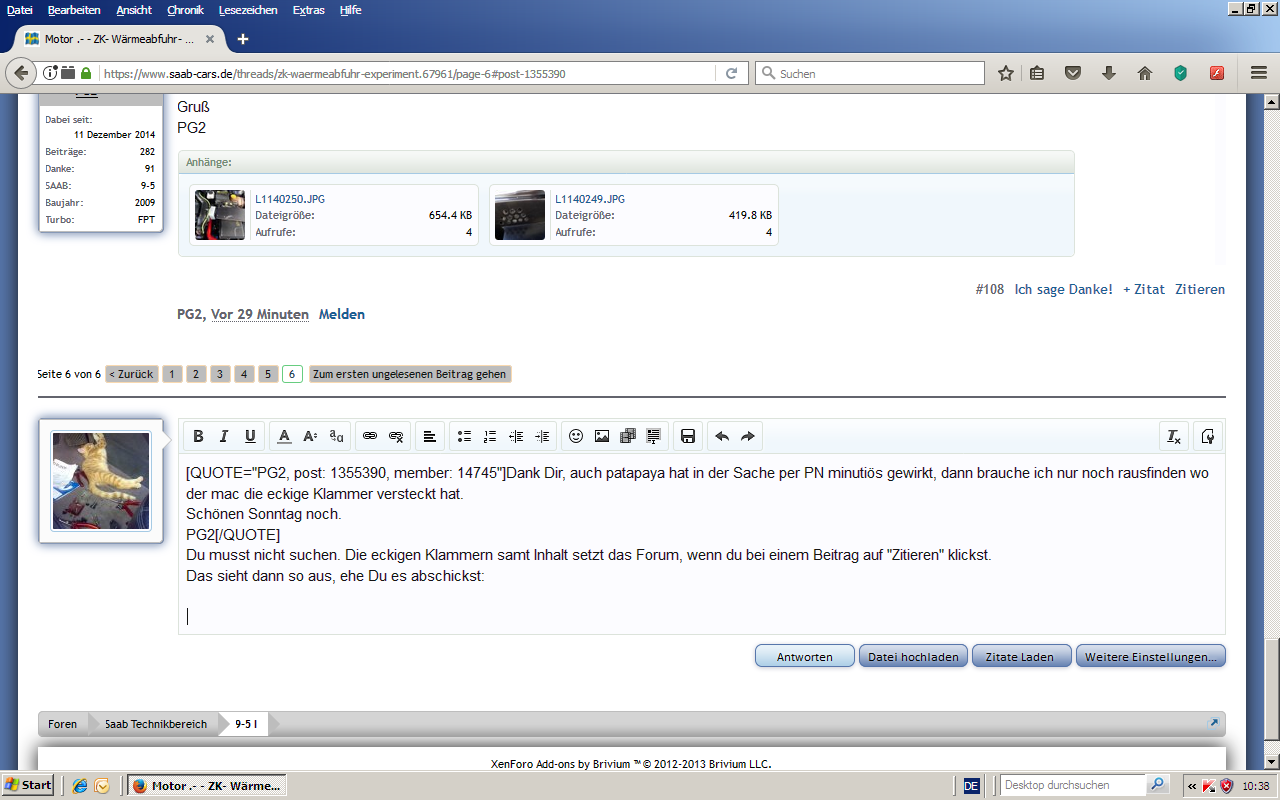Open the font size dropdown
The image size is (1280, 800).
[310, 436]
